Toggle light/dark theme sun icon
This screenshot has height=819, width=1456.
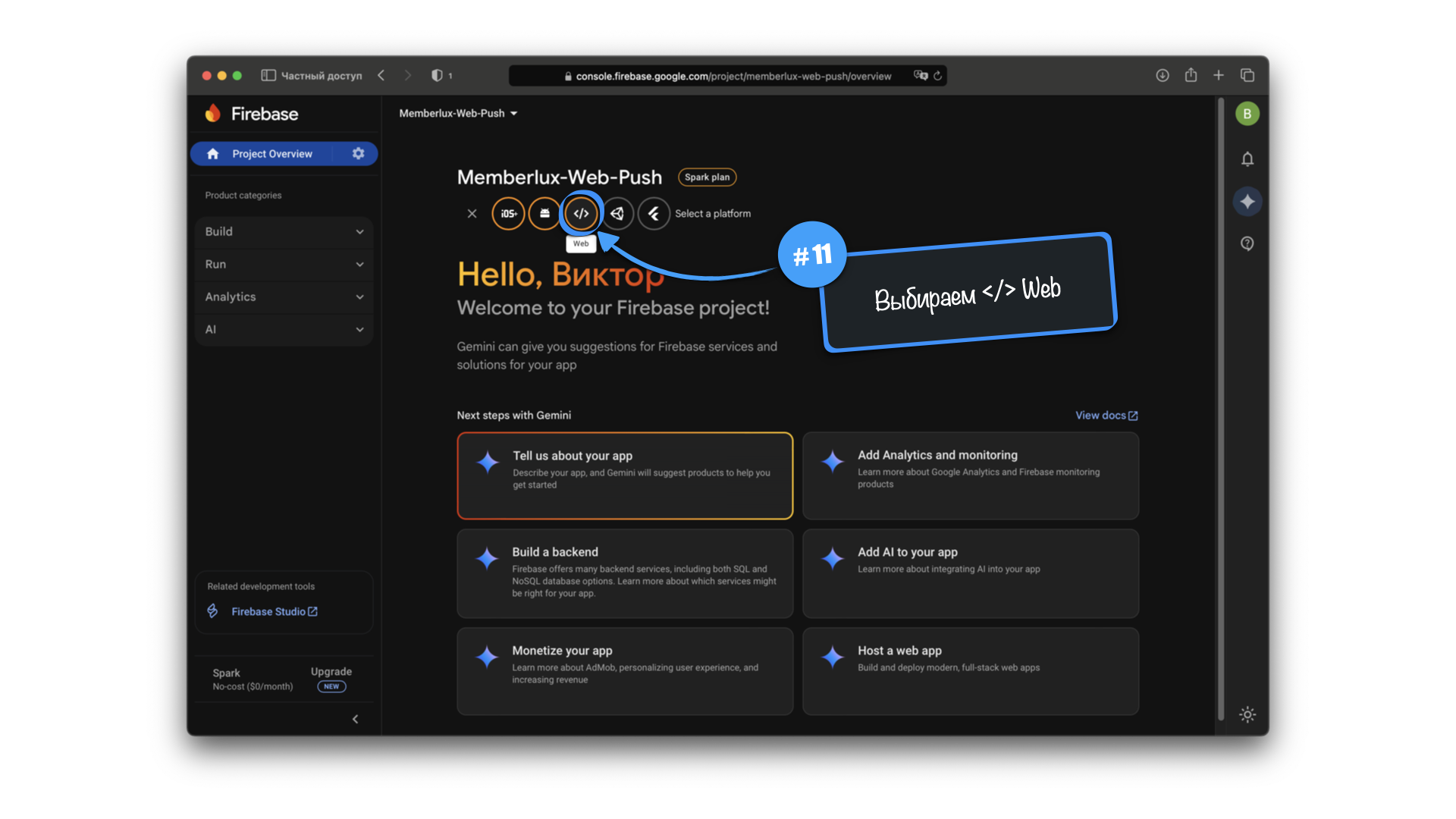1247,714
